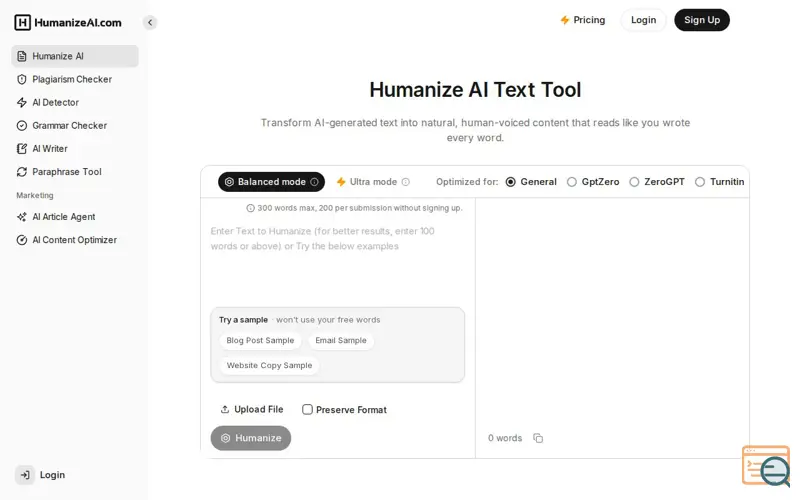Open Humanize AI in the sidebar
The height and width of the screenshot is (500, 800).
click(75, 56)
